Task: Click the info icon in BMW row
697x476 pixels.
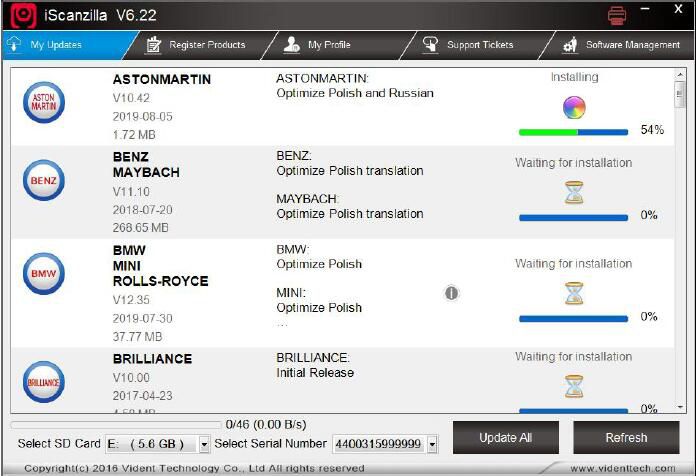Action: click(451, 293)
